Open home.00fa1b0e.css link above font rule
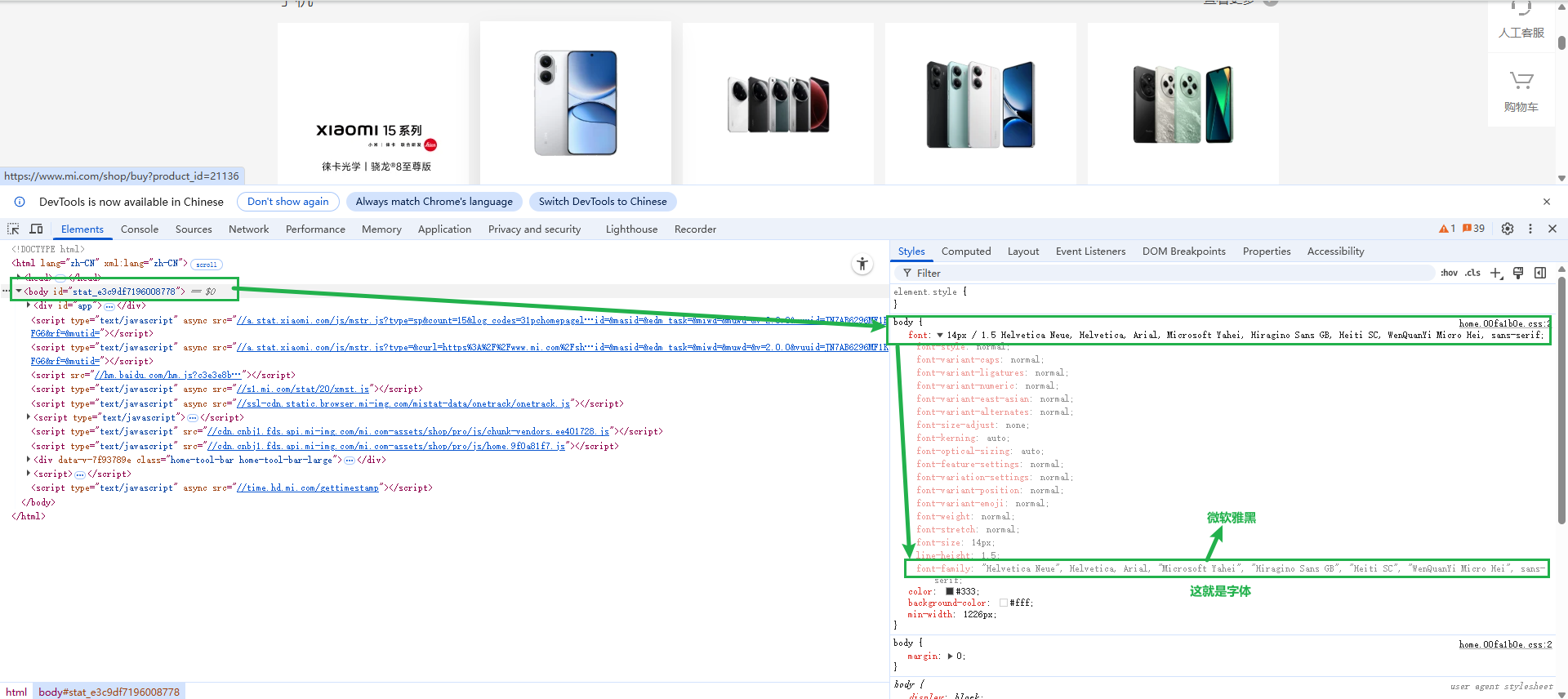The width and height of the screenshot is (1568, 699). coord(1505,323)
